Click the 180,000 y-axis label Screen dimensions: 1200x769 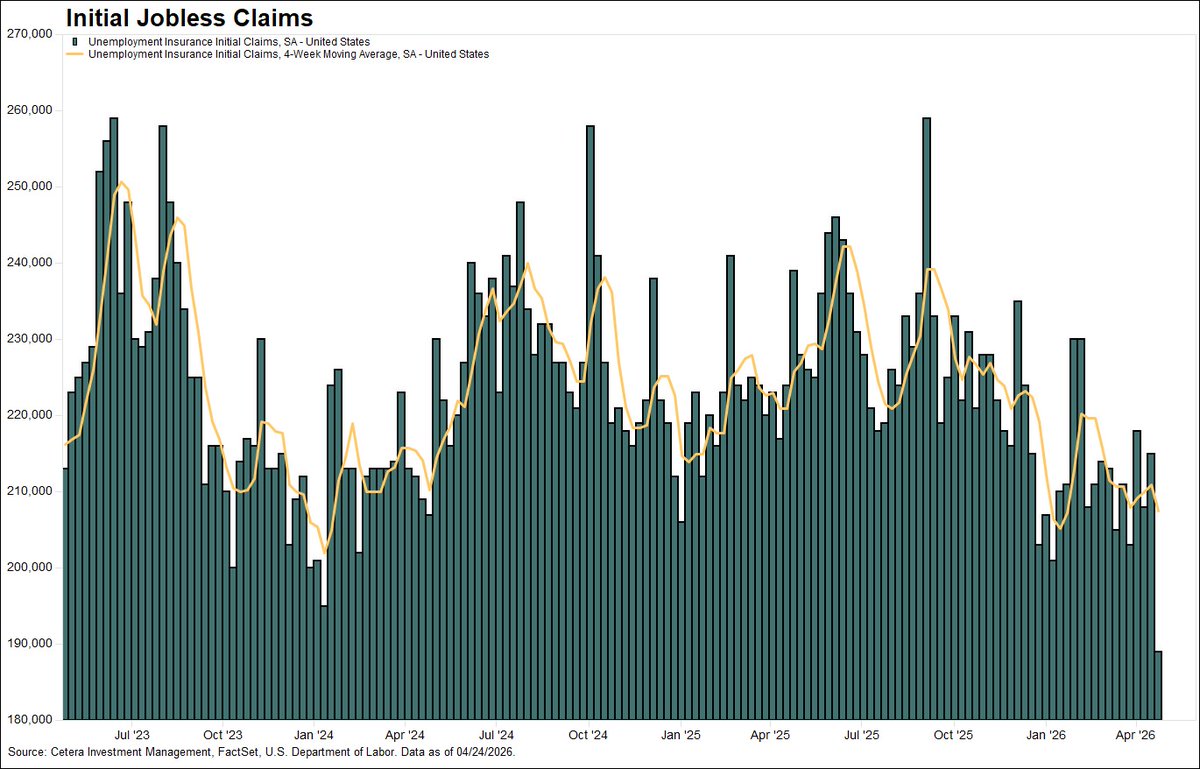click(29, 720)
